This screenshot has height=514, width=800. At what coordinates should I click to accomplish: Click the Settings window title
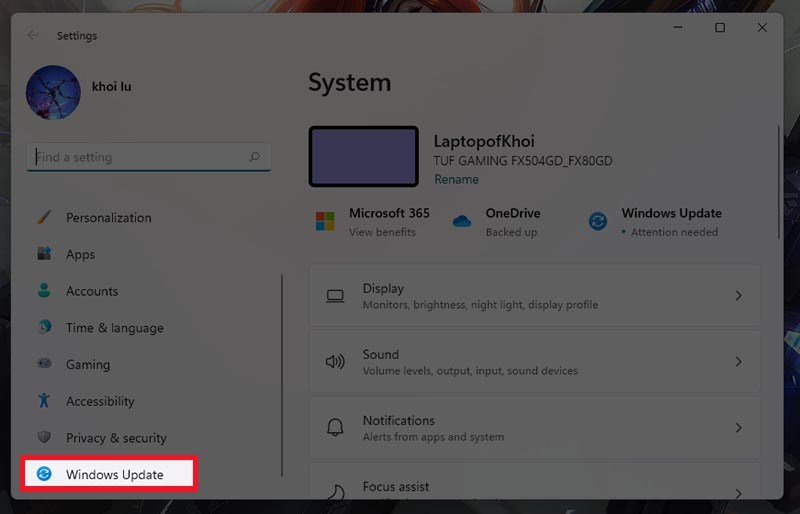77,36
